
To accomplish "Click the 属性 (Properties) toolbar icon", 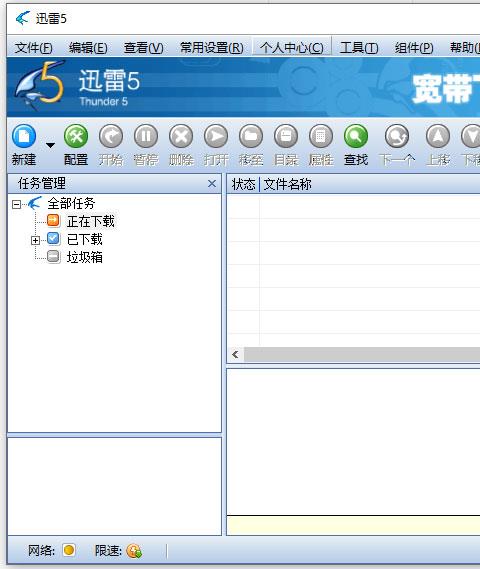I will (321, 136).
